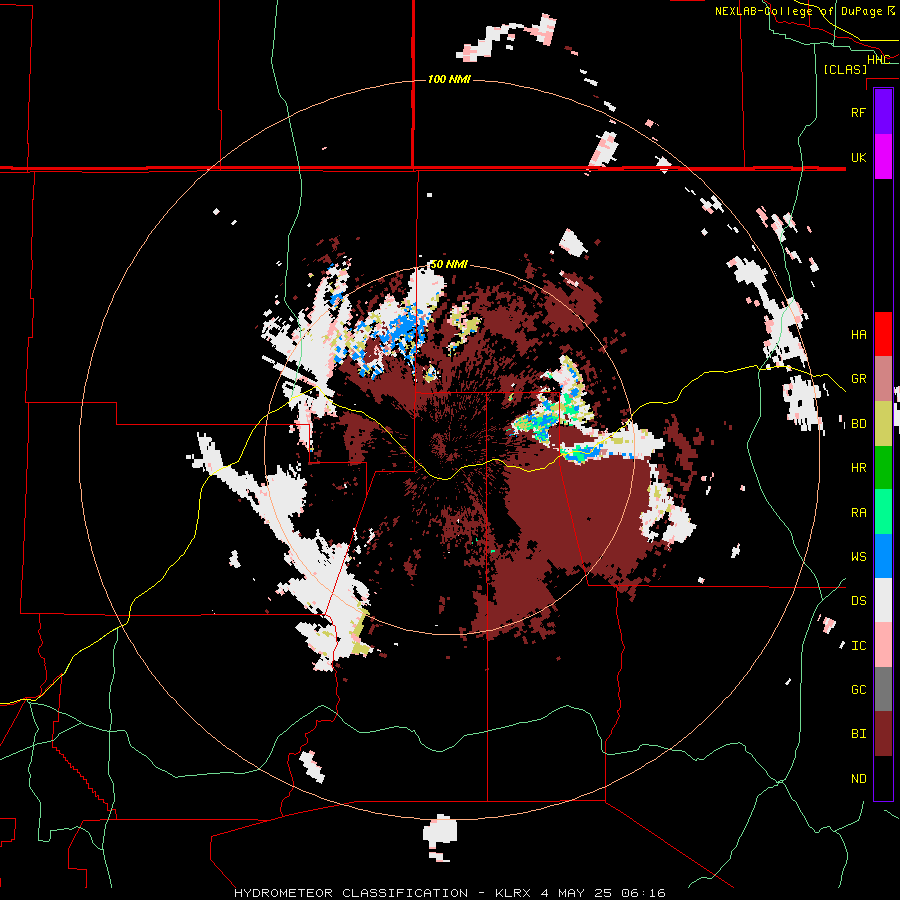Click the NEXLAB-College of DuPage credit text
Viewport: 900px width, 900px height.
pos(798,11)
